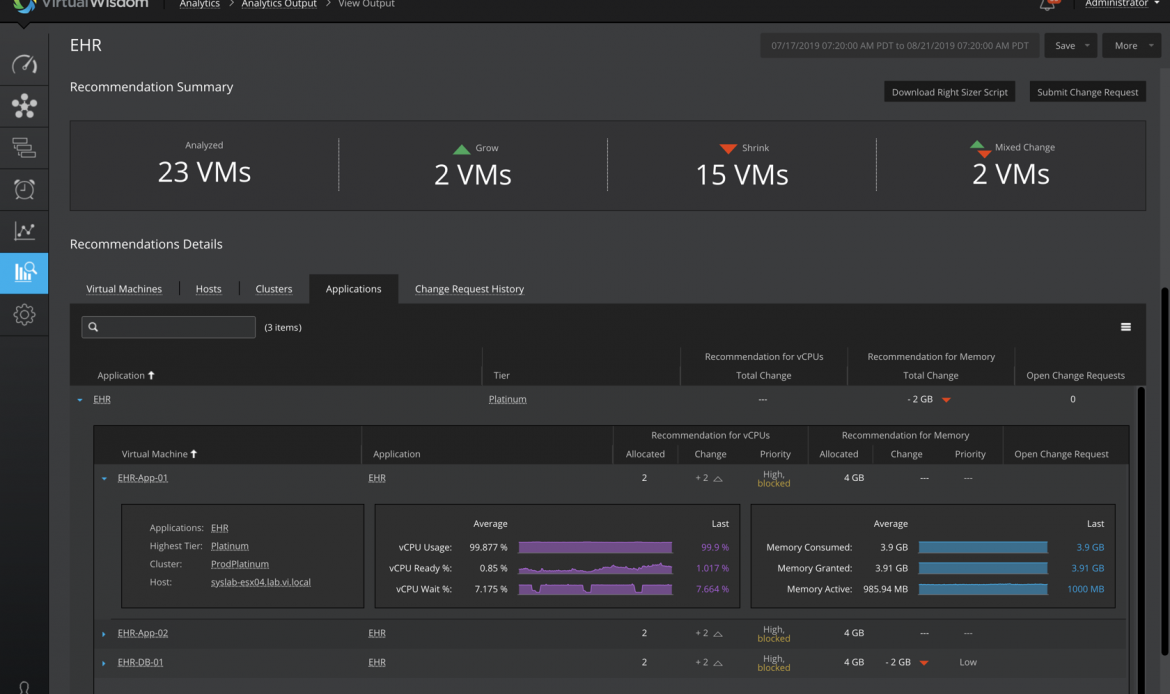Image resolution: width=1170 pixels, height=694 pixels.
Task: Expand the EHR-DB-01 virtual machine row
Action: [104, 663]
